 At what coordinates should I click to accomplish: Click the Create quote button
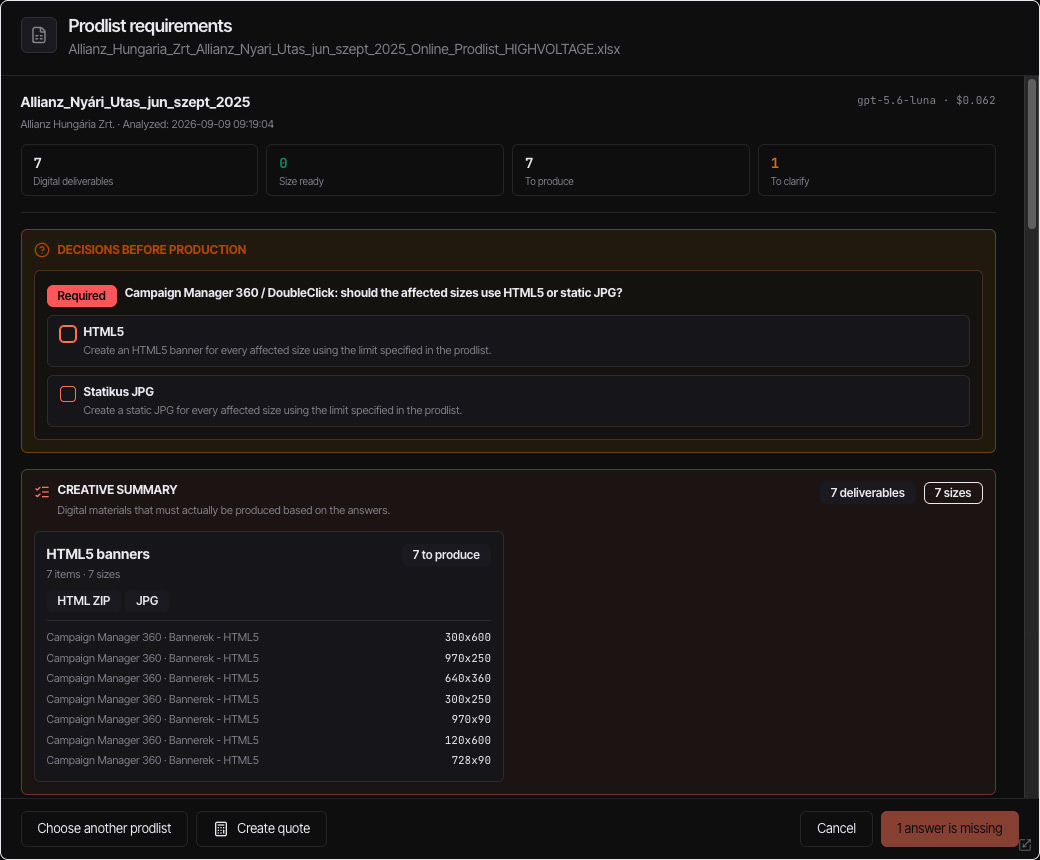click(261, 829)
